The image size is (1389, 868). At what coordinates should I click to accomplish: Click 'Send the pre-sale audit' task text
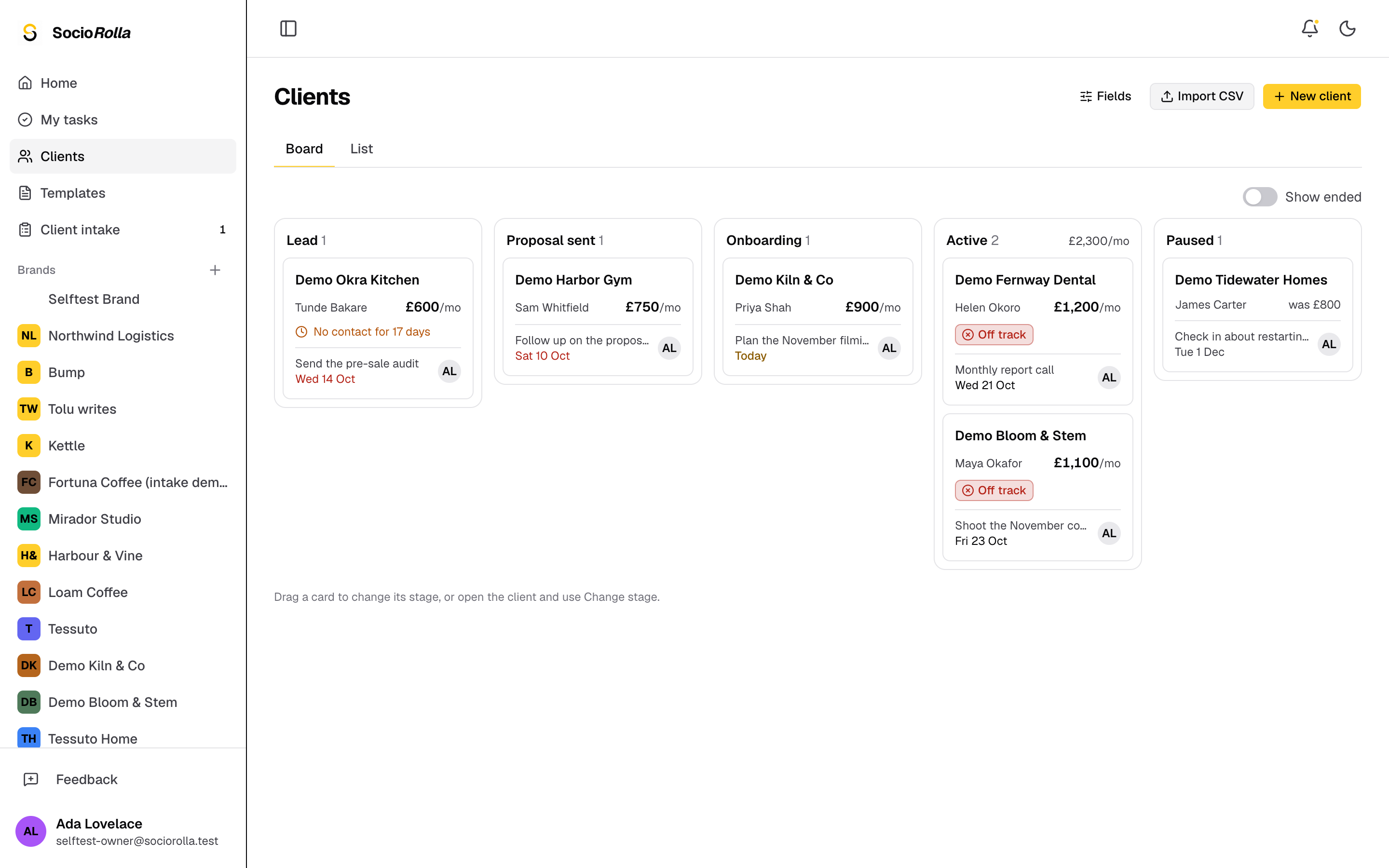(x=357, y=364)
